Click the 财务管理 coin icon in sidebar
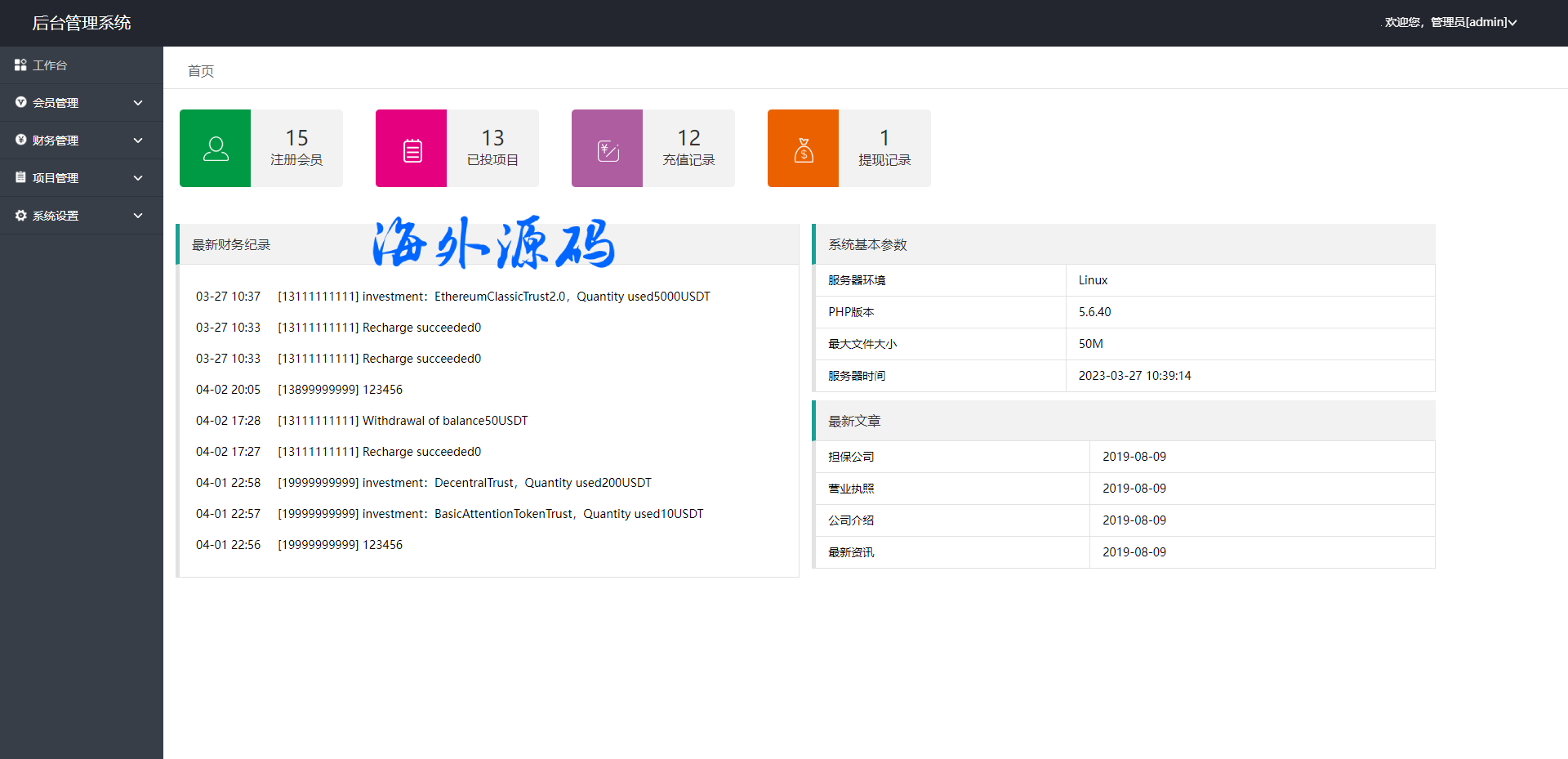This screenshot has height=759, width=1568. coord(20,140)
